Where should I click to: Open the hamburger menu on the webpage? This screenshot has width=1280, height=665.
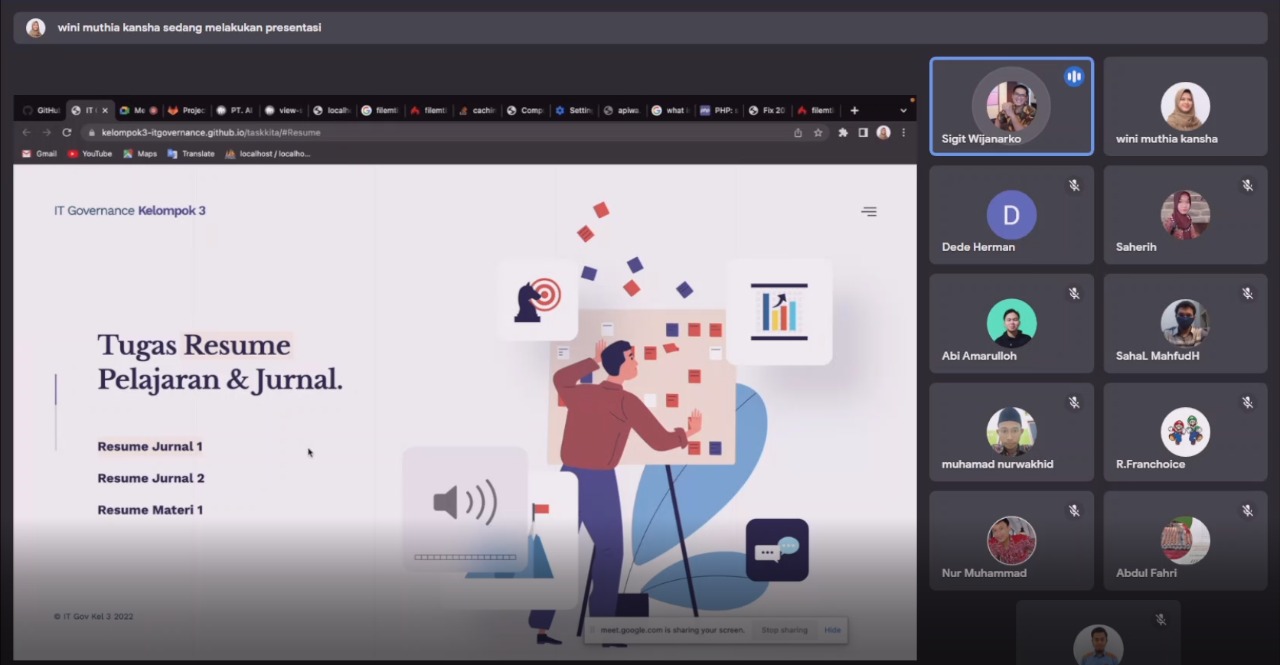(x=869, y=212)
